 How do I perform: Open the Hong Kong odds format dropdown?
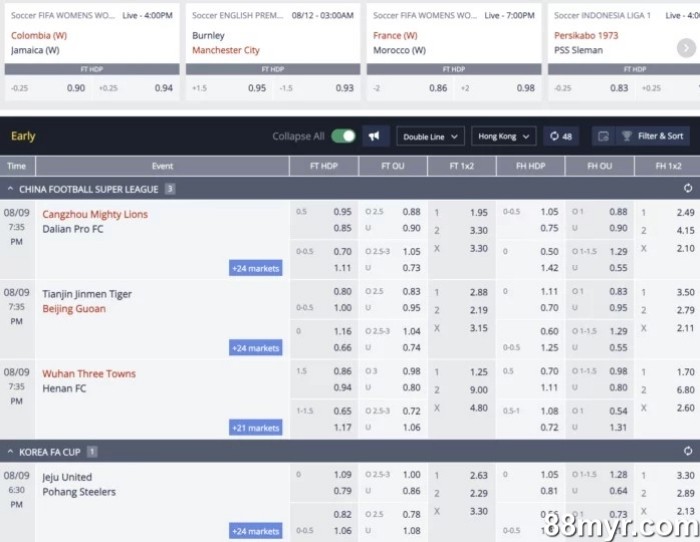[504, 136]
